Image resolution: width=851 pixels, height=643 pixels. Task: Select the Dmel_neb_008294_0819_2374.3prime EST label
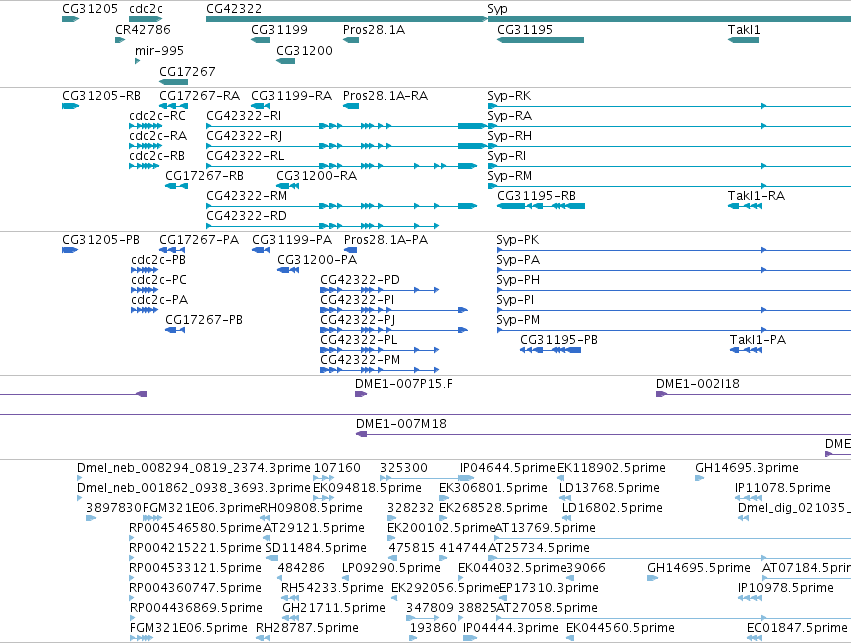coord(194,469)
